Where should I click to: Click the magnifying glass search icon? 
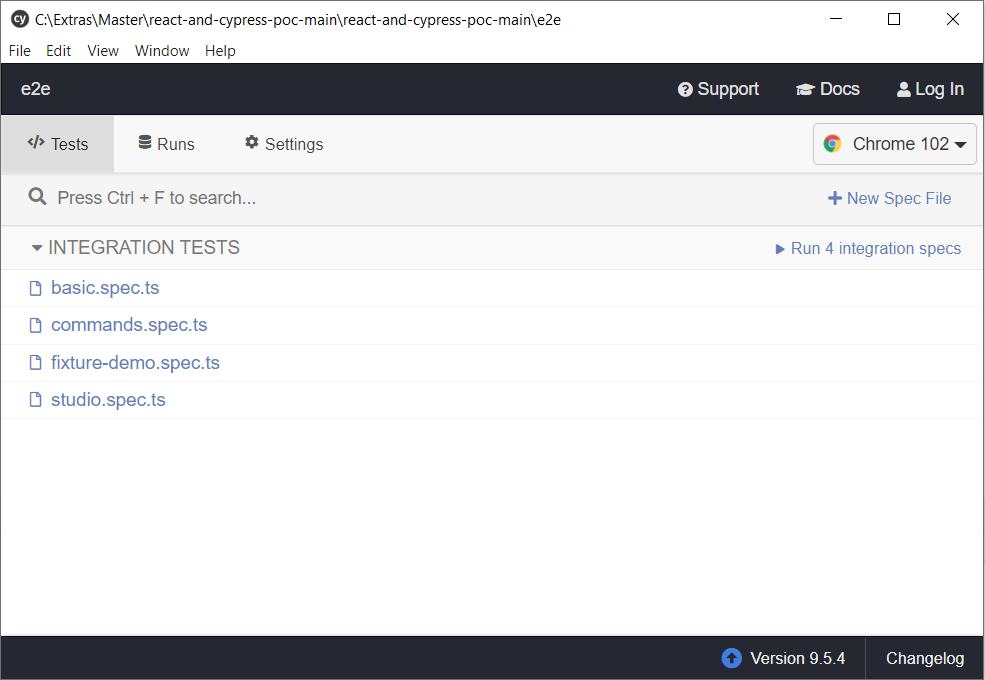37,197
